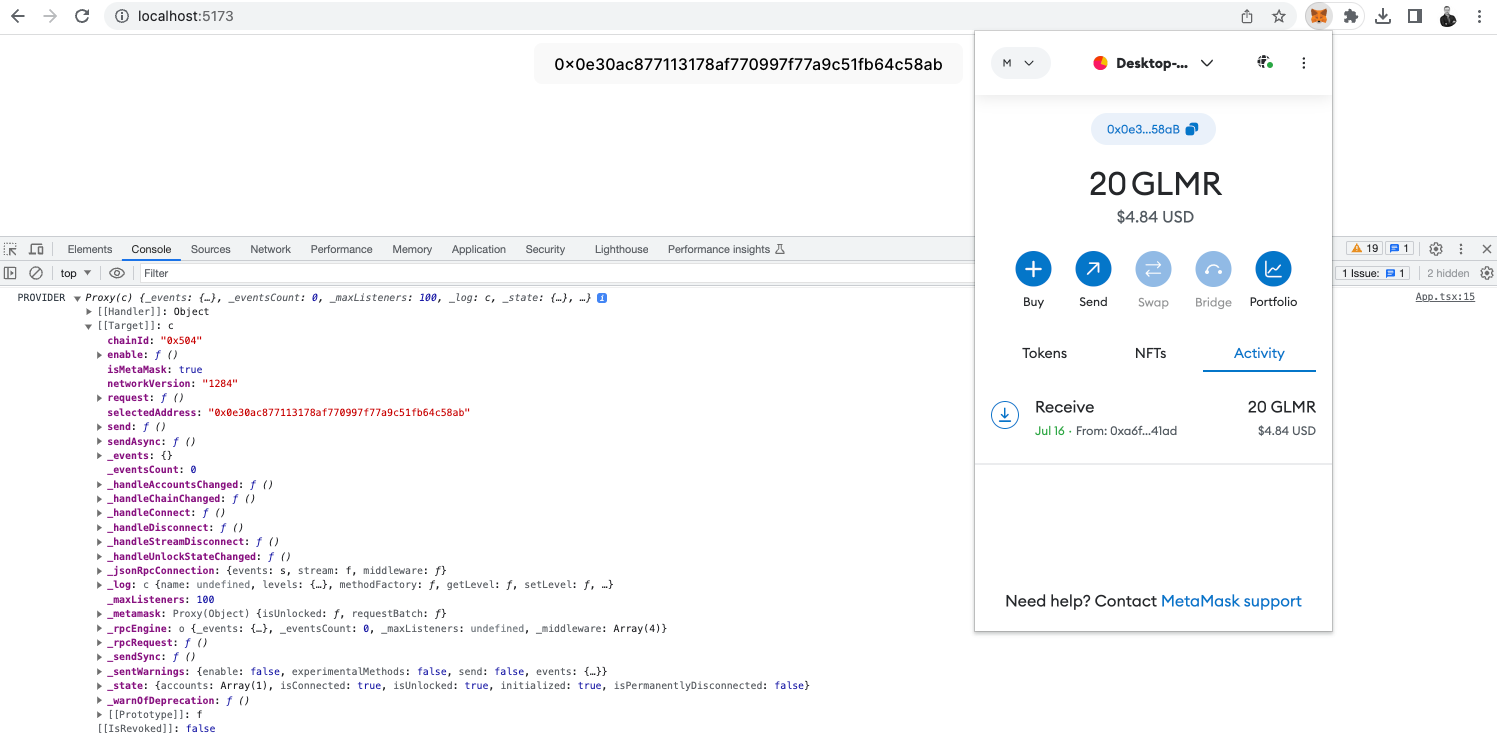Click the 1 Issue button

tap(1374, 273)
